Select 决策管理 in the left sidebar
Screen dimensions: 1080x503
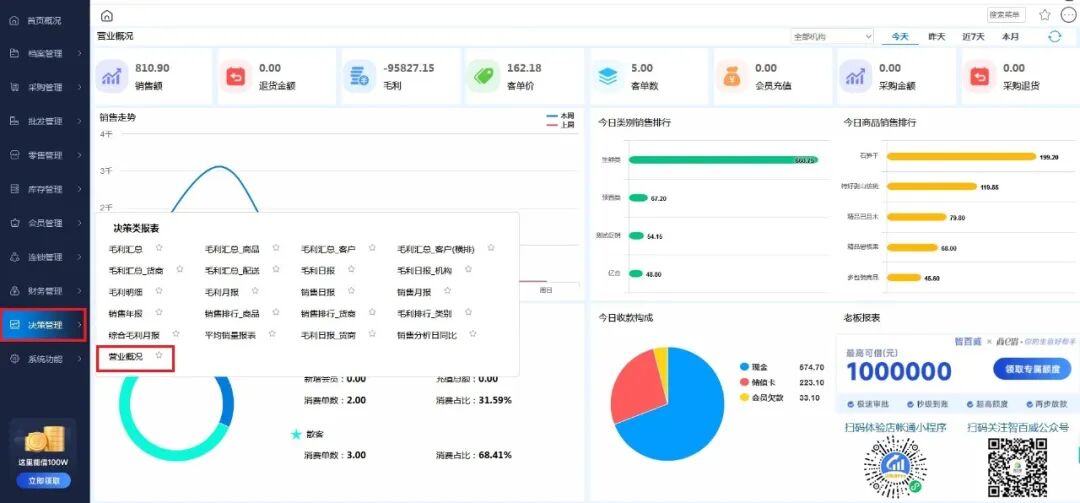point(44,325)
